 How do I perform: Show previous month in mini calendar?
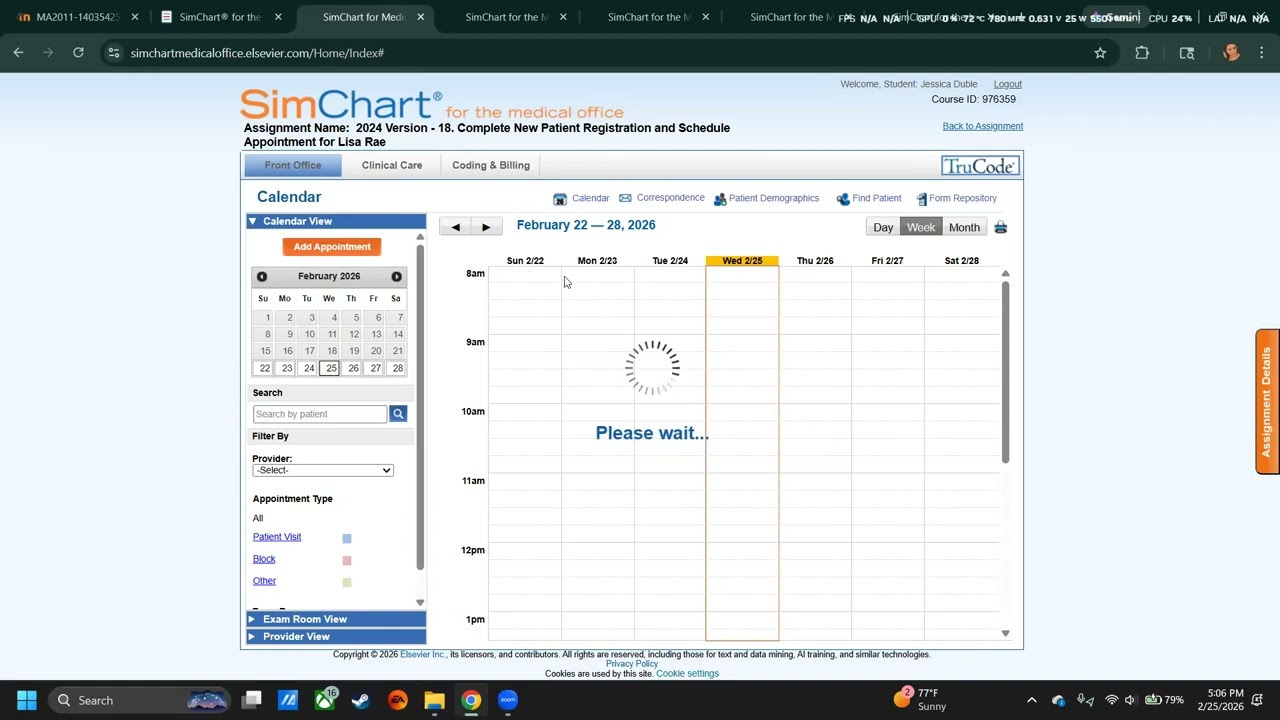click(262, 277)
